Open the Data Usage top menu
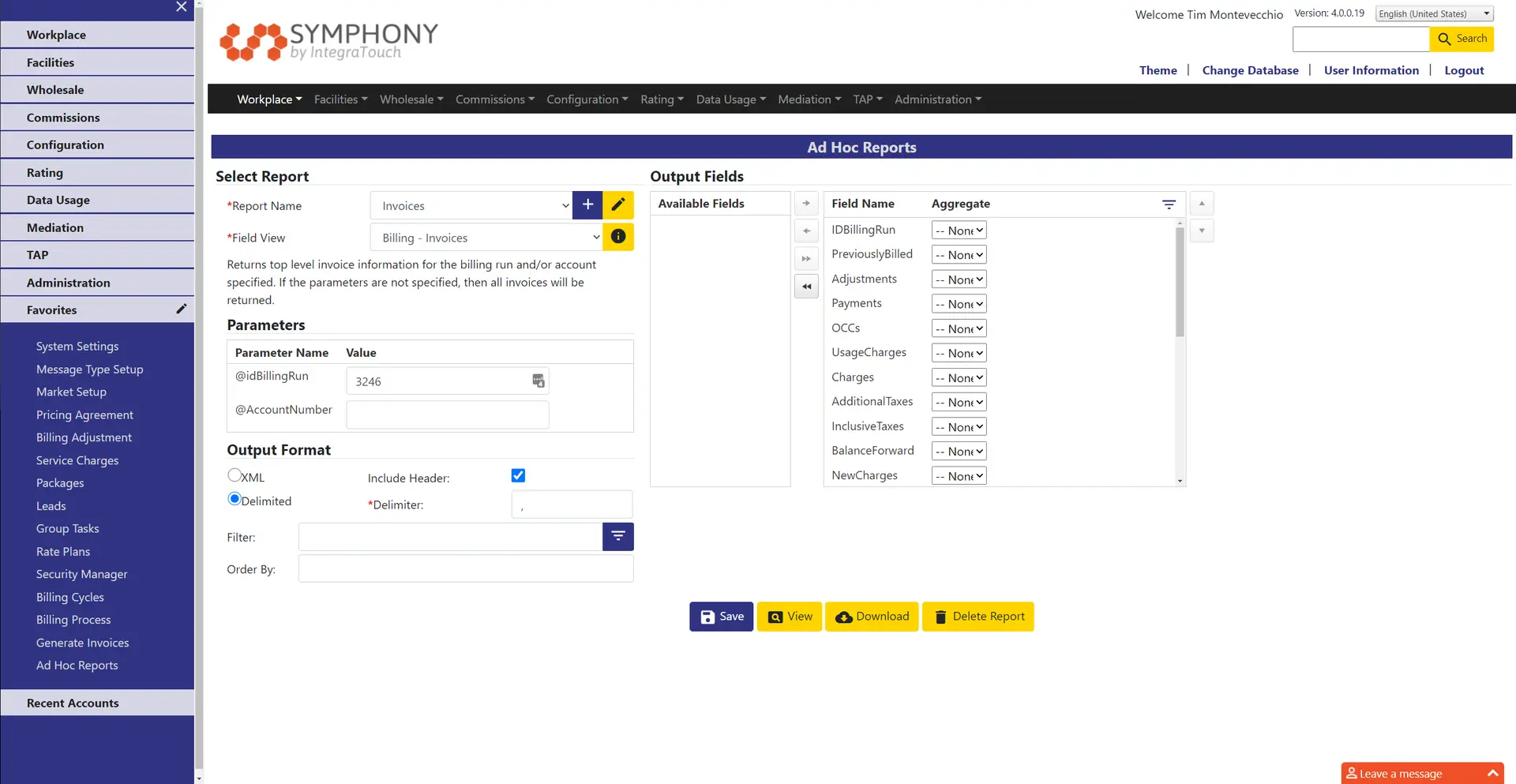 pyautogui.click(x=730, y=99)
